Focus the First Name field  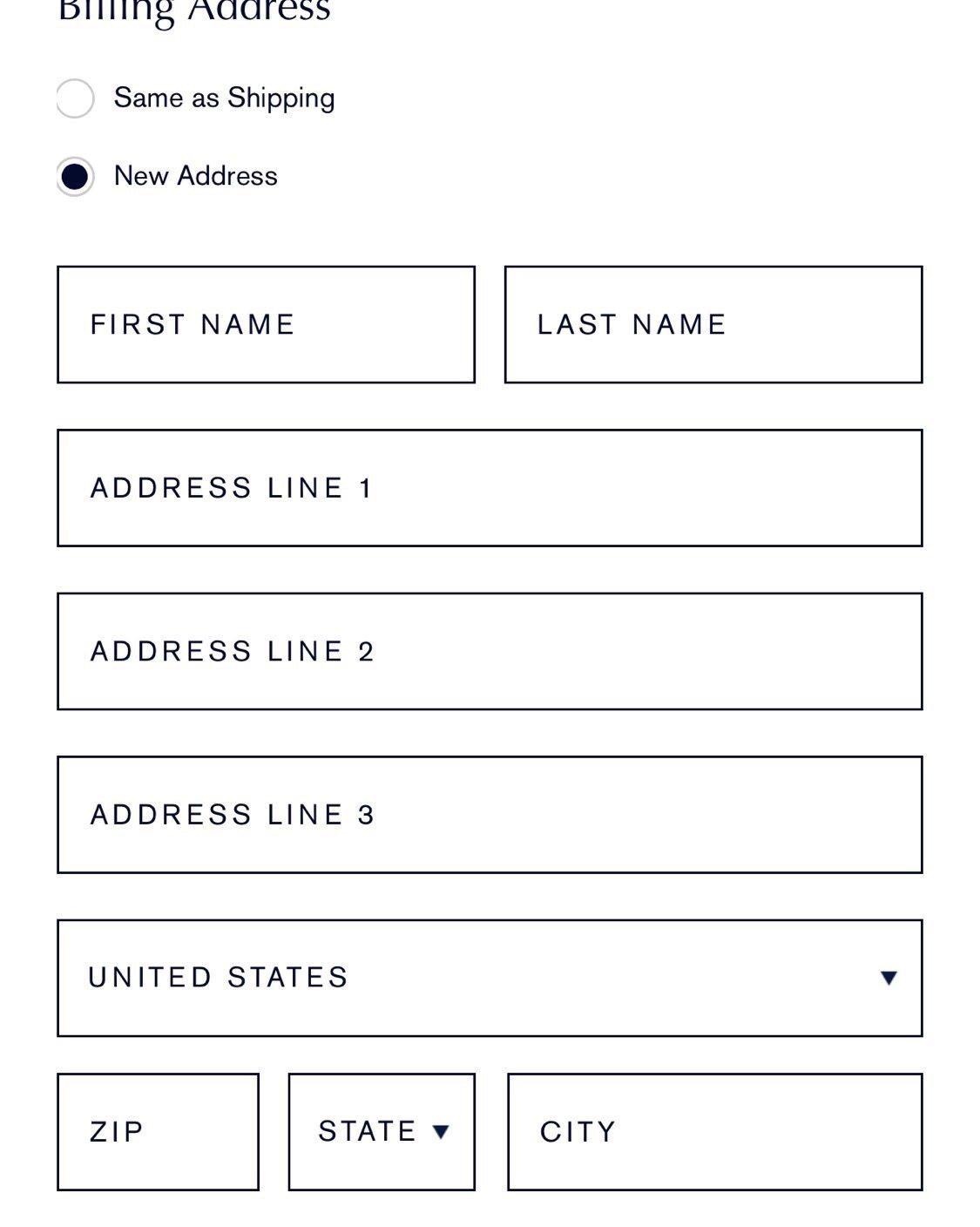click(x=266, y=324)
